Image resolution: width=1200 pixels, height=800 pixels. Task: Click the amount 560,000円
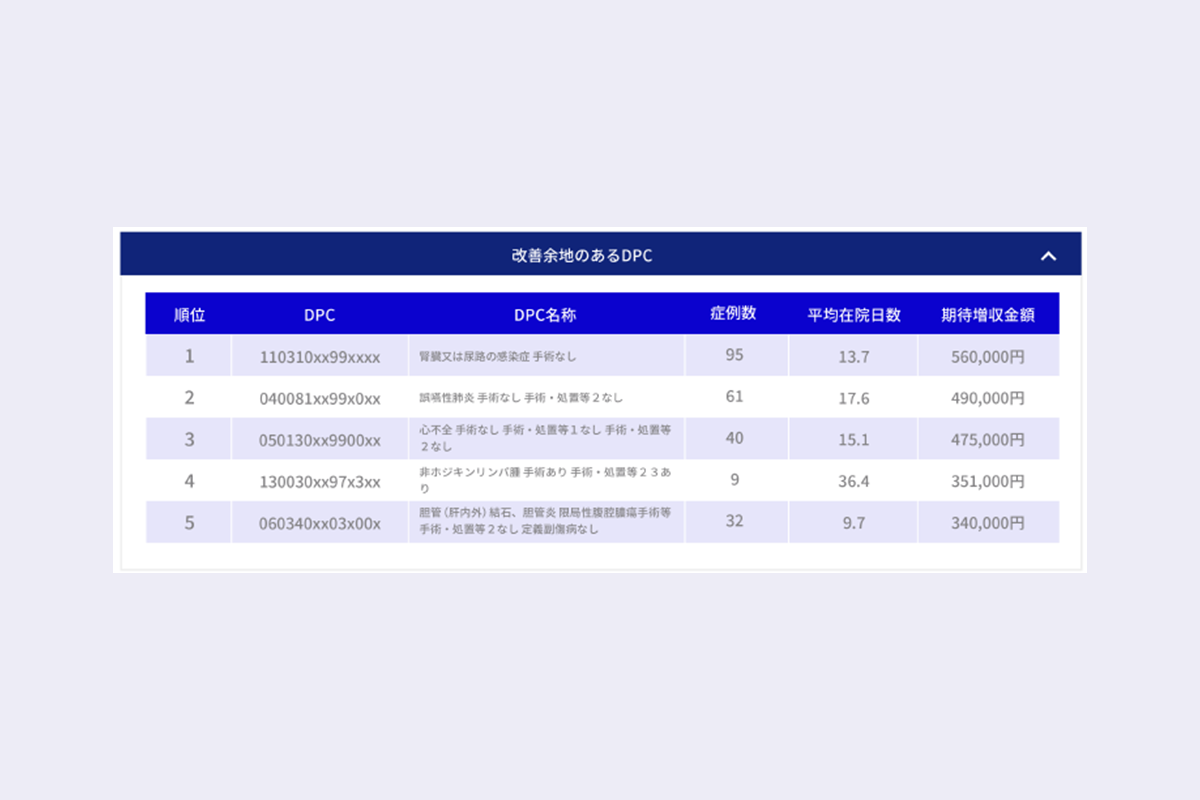point(988,357)
